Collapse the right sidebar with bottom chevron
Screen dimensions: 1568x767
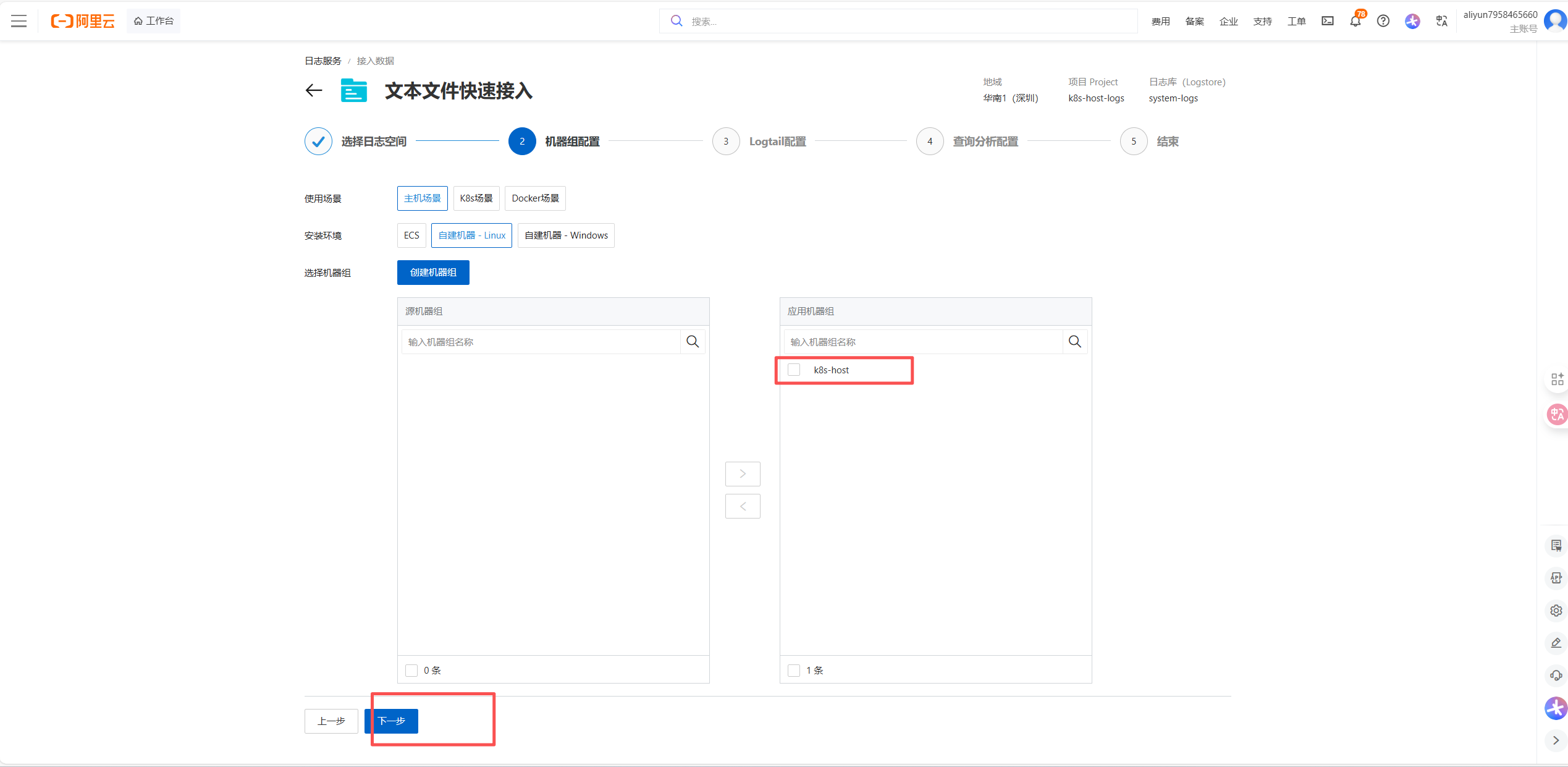click(x=1556, y=740)
